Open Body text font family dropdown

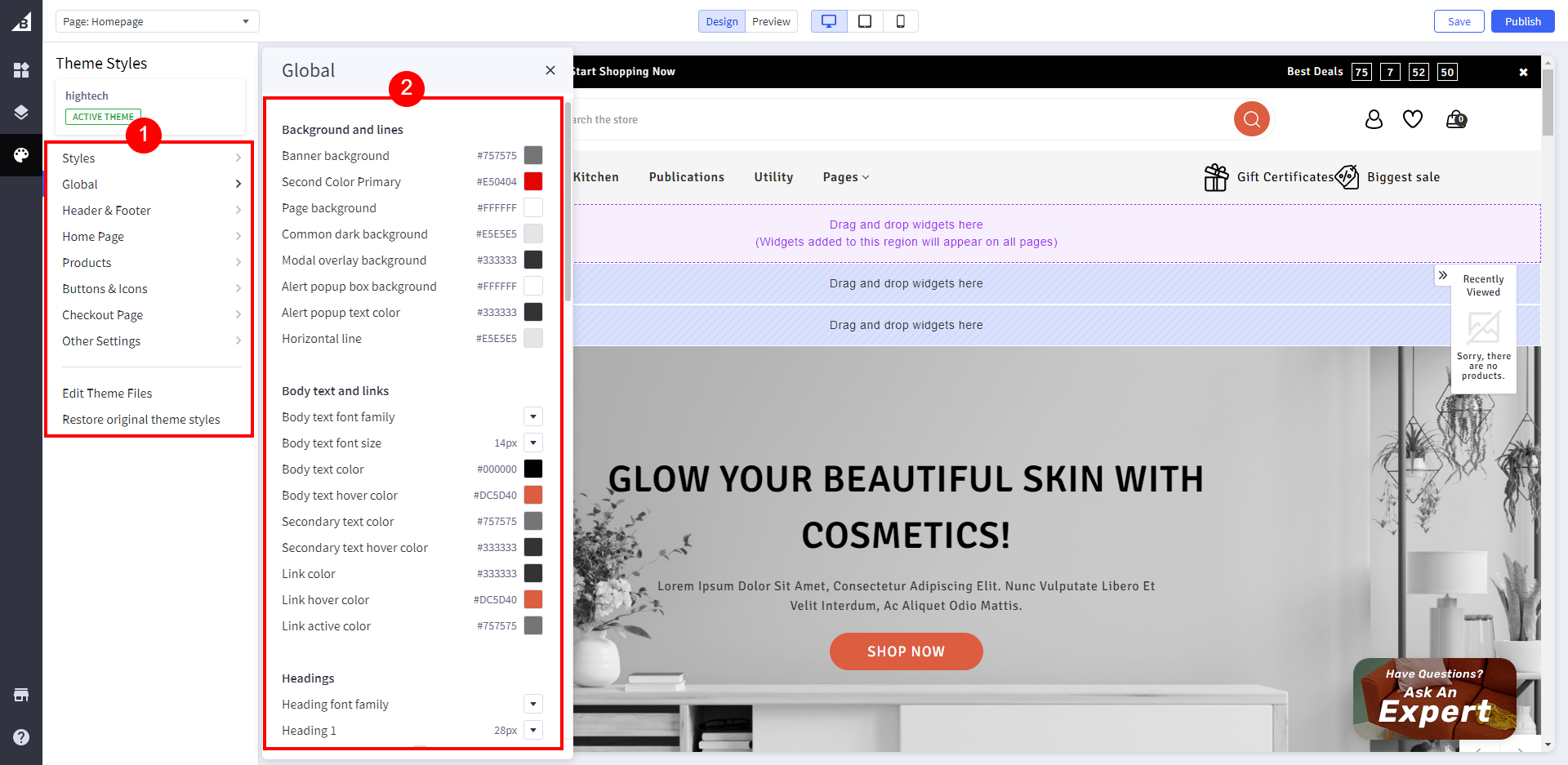(533, 417)
